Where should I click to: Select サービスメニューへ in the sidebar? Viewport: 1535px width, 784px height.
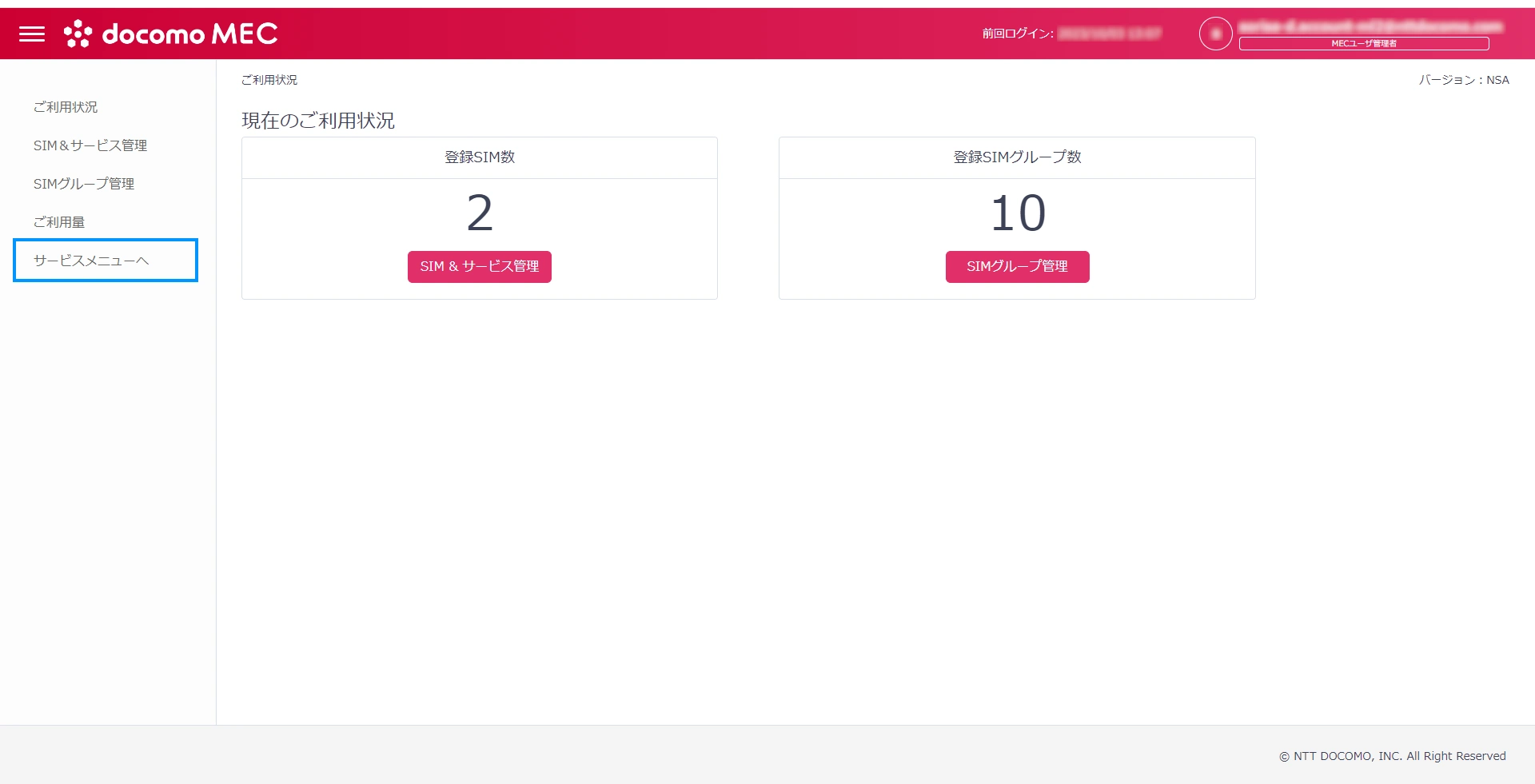(91, 261)
